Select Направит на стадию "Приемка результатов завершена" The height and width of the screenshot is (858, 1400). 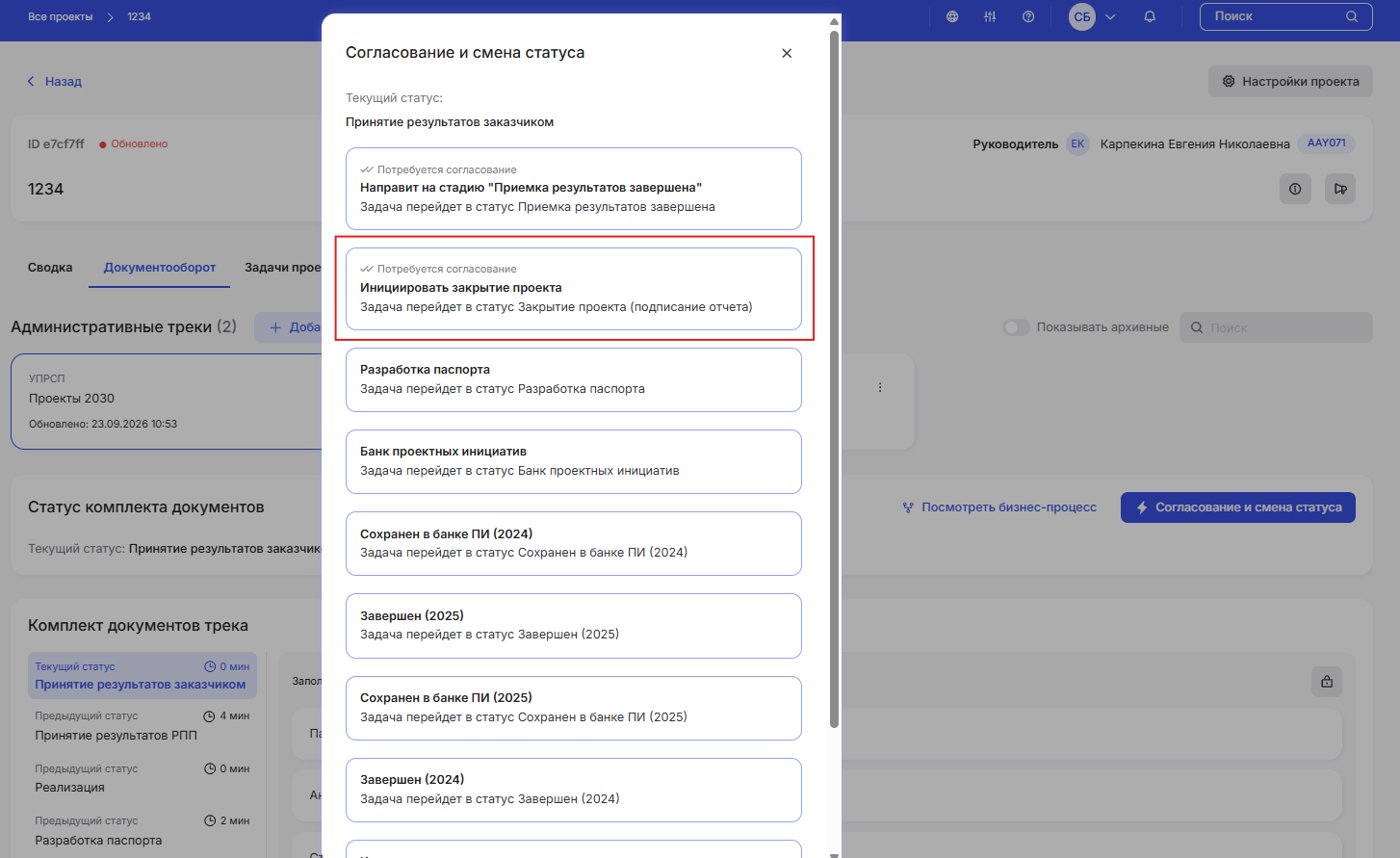tap(574, 189)
